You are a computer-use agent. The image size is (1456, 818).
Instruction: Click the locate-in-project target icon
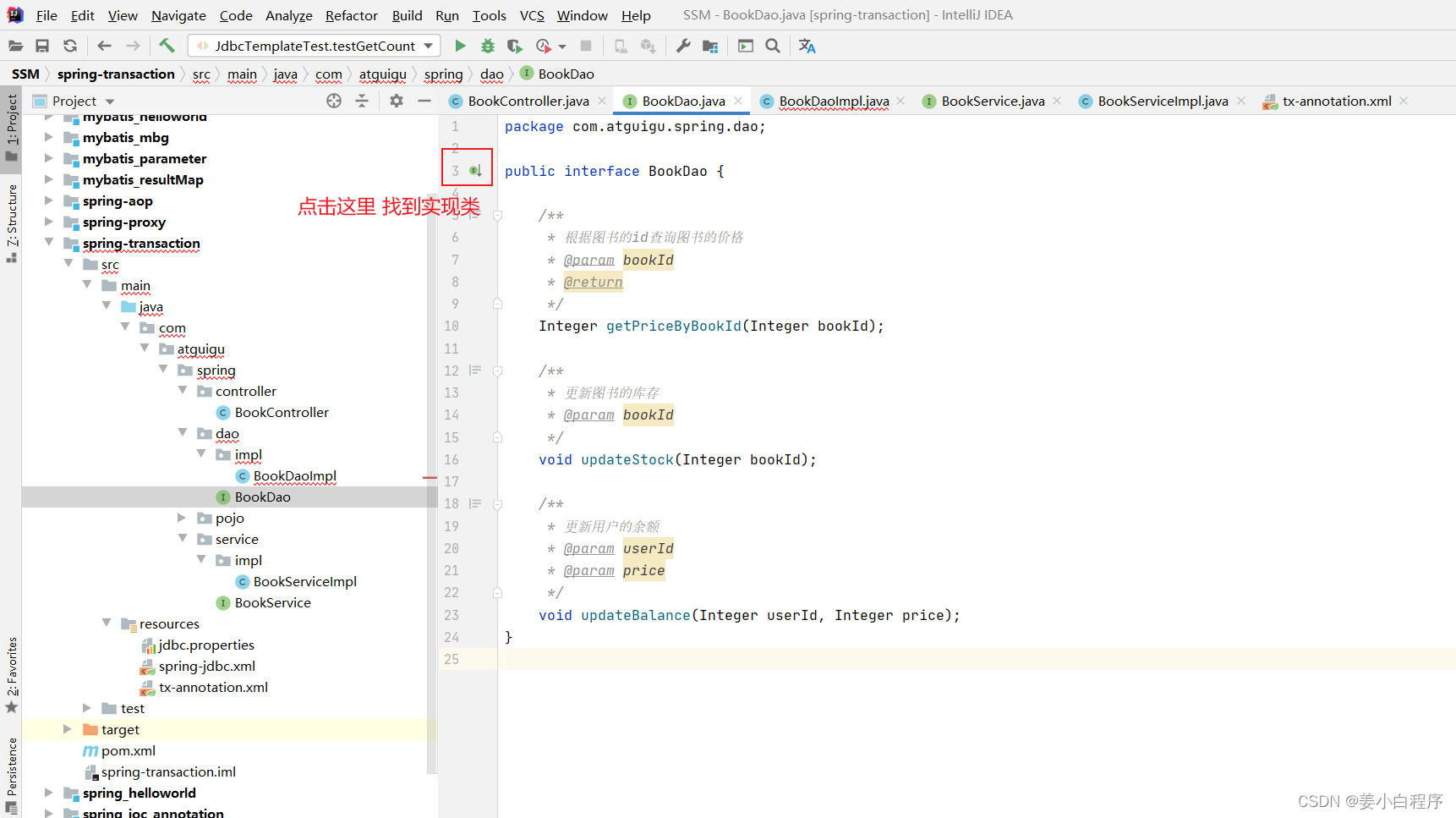[x=334, y=101]
